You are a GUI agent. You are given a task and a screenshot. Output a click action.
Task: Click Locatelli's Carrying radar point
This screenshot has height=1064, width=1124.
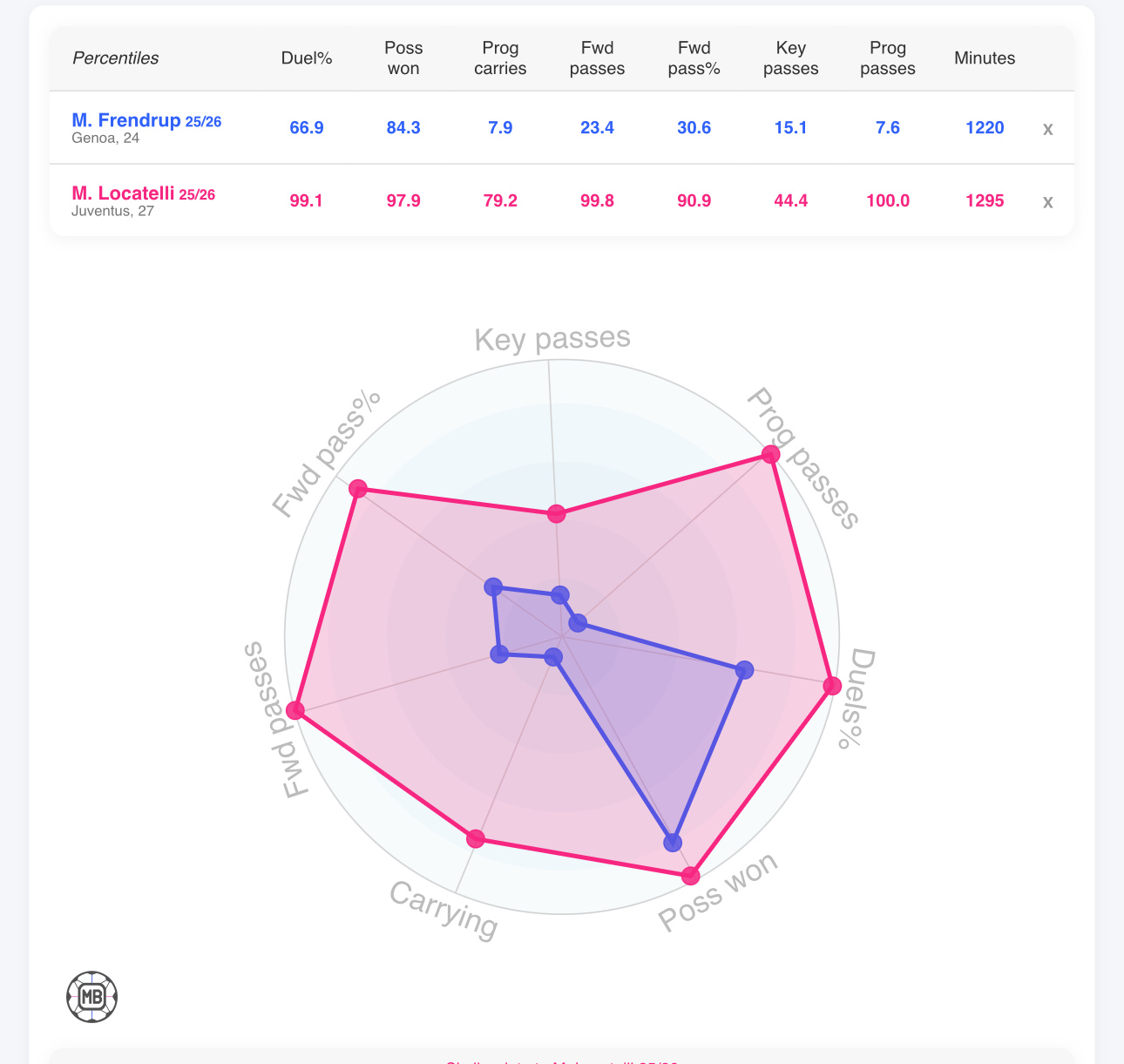(x=475, y=839)
